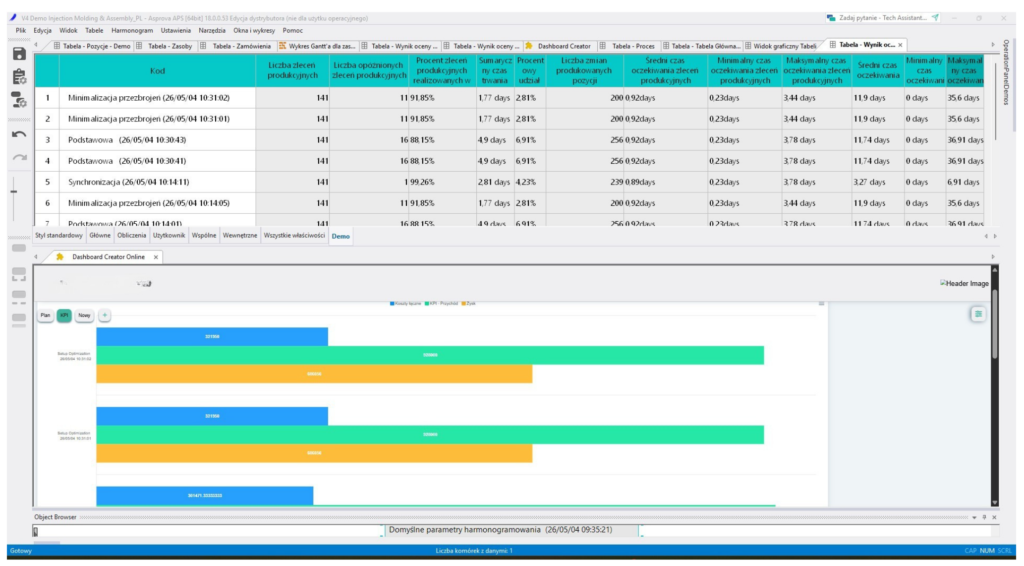Click the 99,26% cell in Synchronizacja row
Screen dimensions: 1024x566
click(441, 182)
